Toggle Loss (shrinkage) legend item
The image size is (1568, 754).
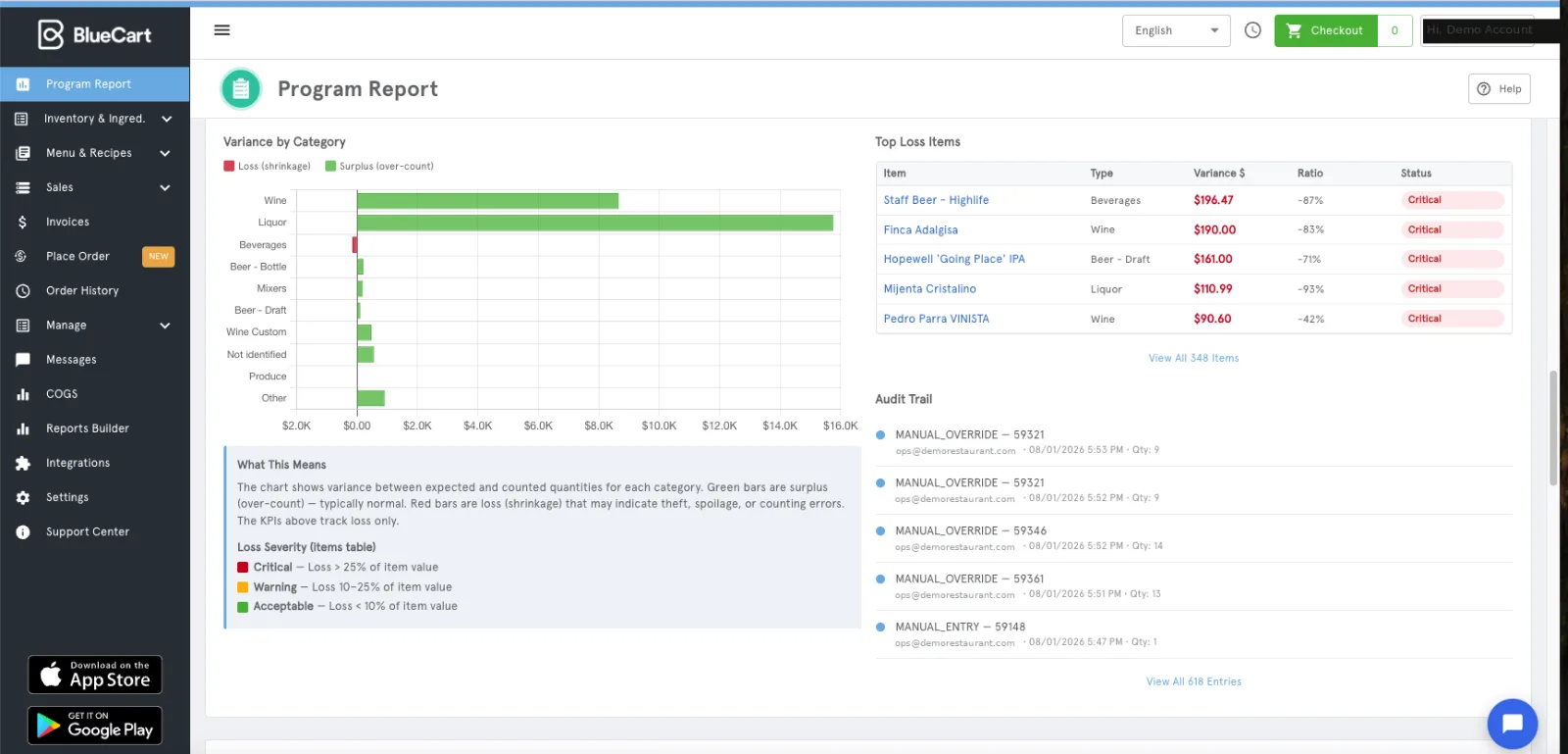pos(267,166)
